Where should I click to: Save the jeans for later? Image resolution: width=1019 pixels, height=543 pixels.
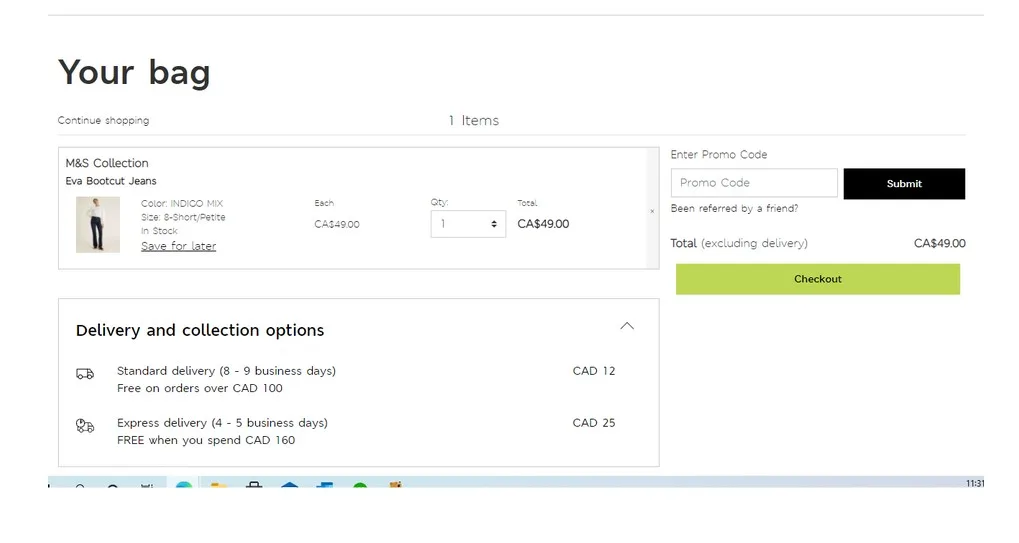click(x=178, y=246)
